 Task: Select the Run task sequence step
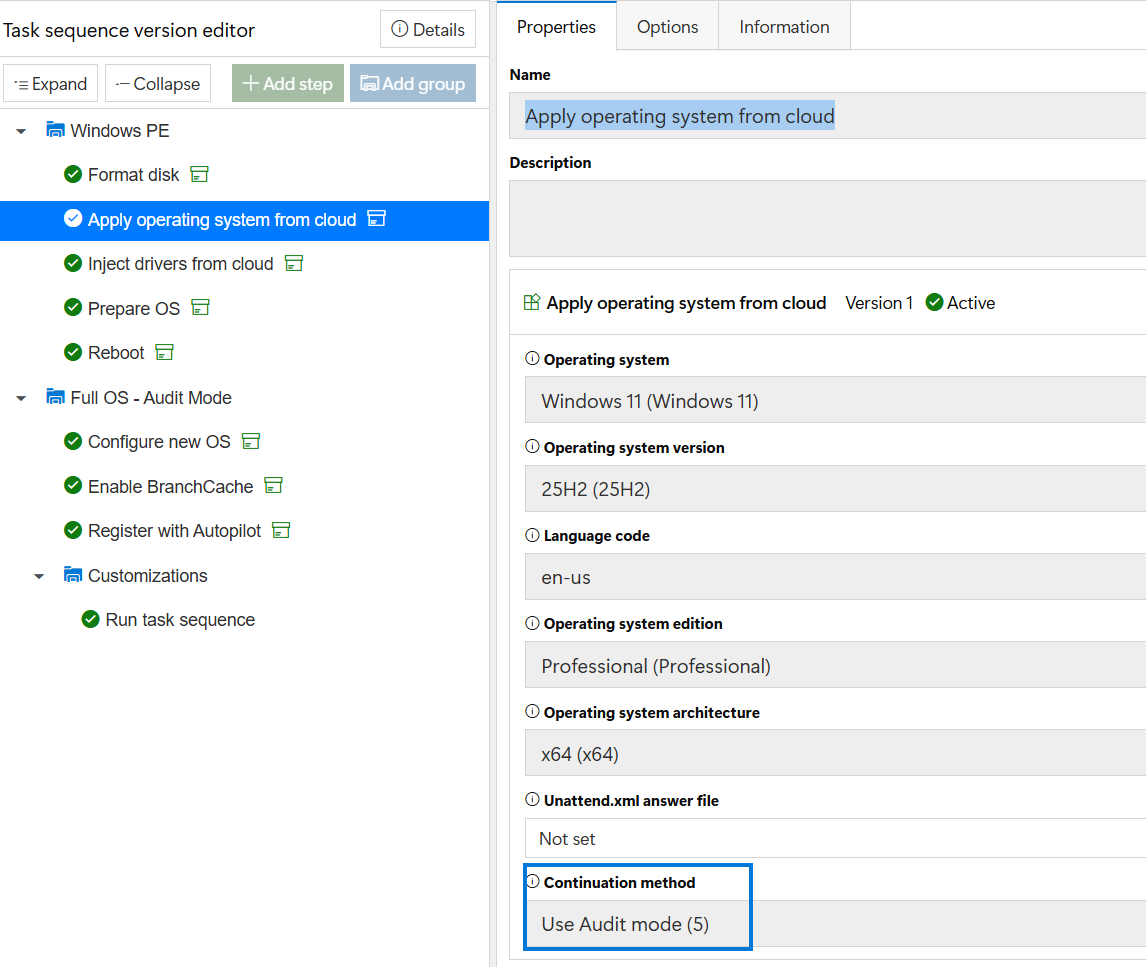tap(180, 620)
